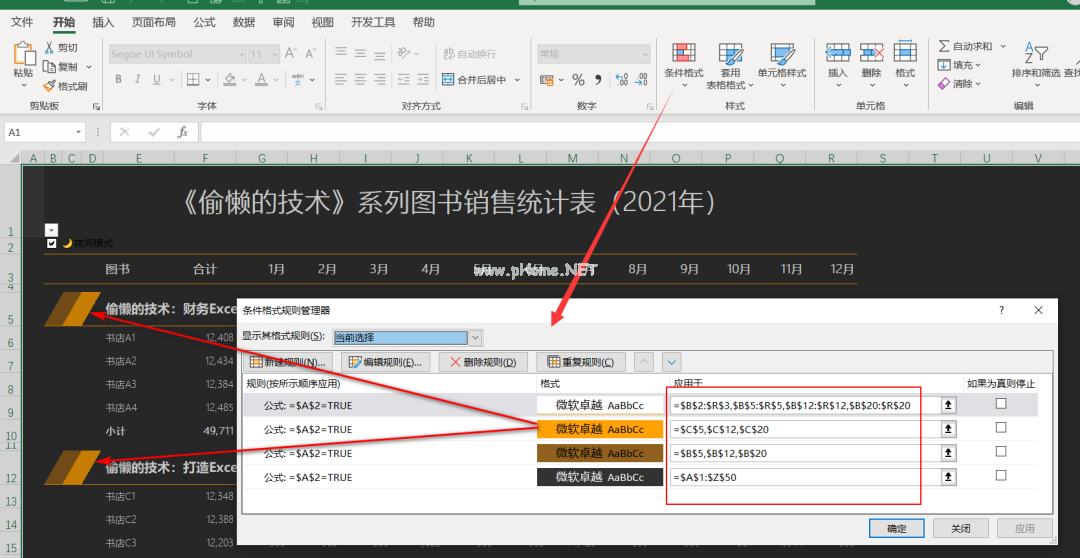Open the Show formatting rules dropdown
This screenshot has height=558, width=1080.
[x=475, y=338]
